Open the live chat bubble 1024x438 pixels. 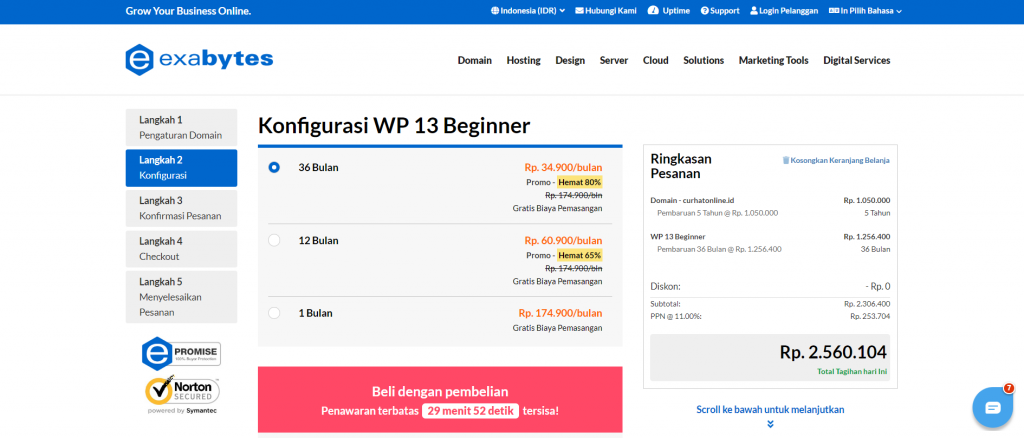[992, 407]
